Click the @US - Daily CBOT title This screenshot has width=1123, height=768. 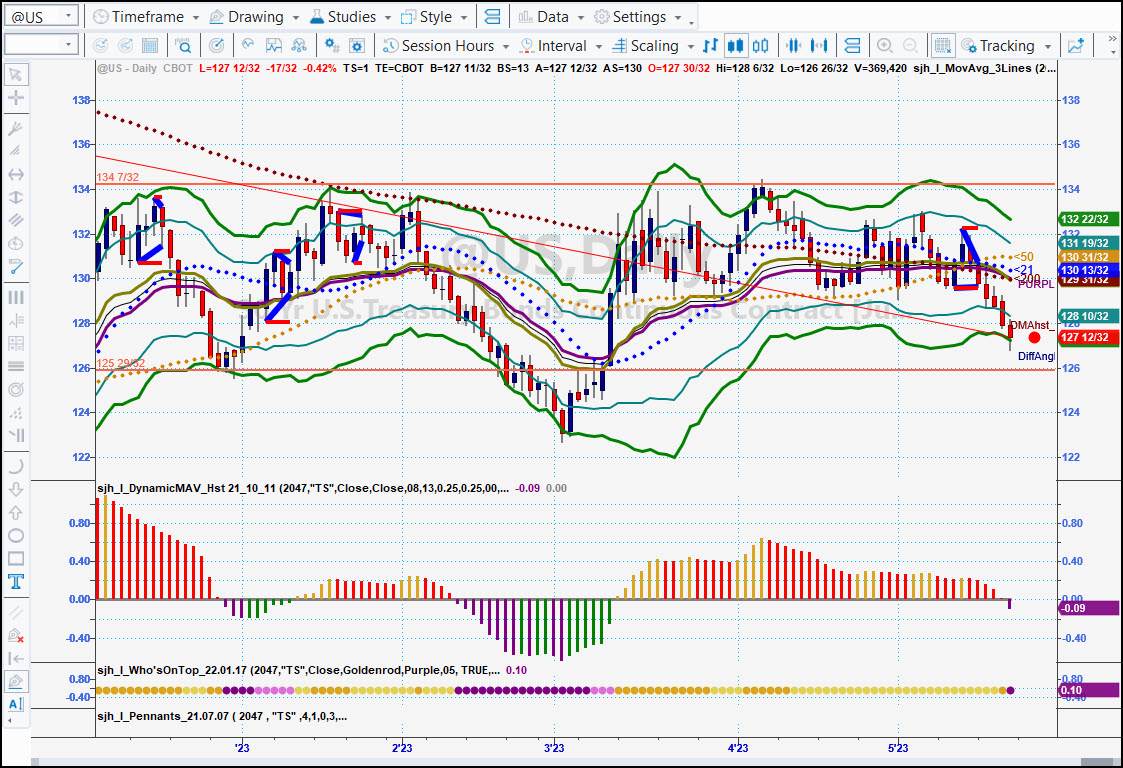tap(145, 68)
